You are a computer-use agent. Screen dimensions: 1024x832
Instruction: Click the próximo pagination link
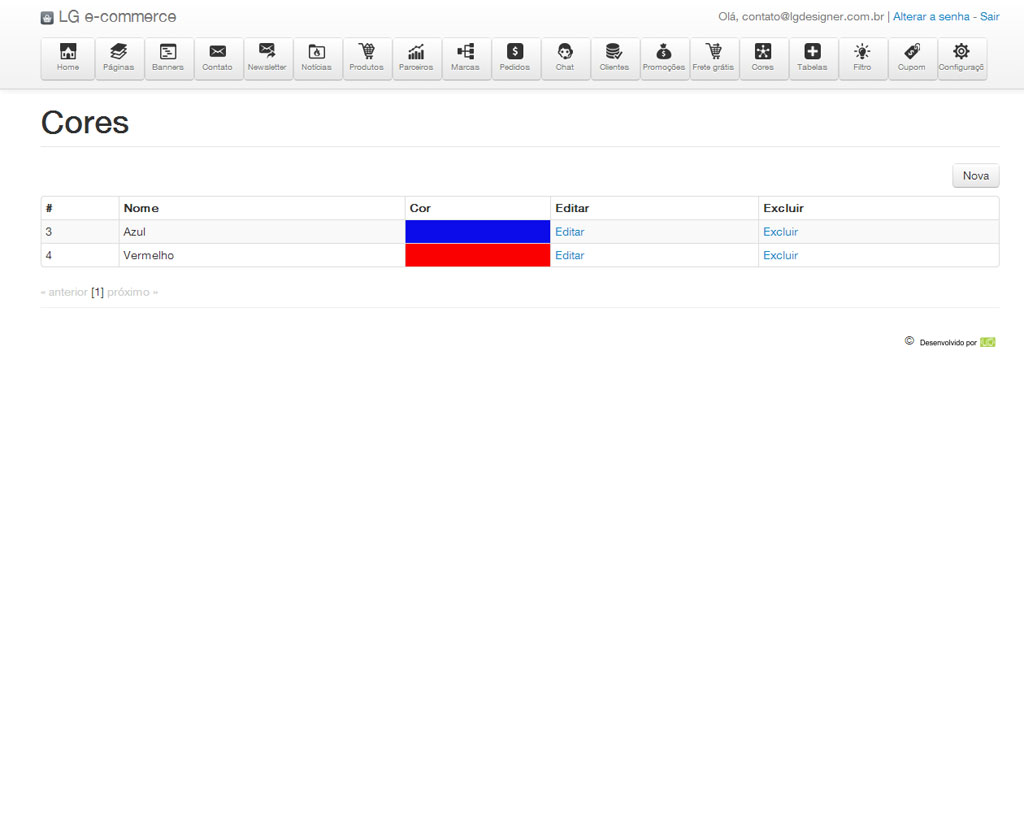pyautogui.click(x=132, y=293)
